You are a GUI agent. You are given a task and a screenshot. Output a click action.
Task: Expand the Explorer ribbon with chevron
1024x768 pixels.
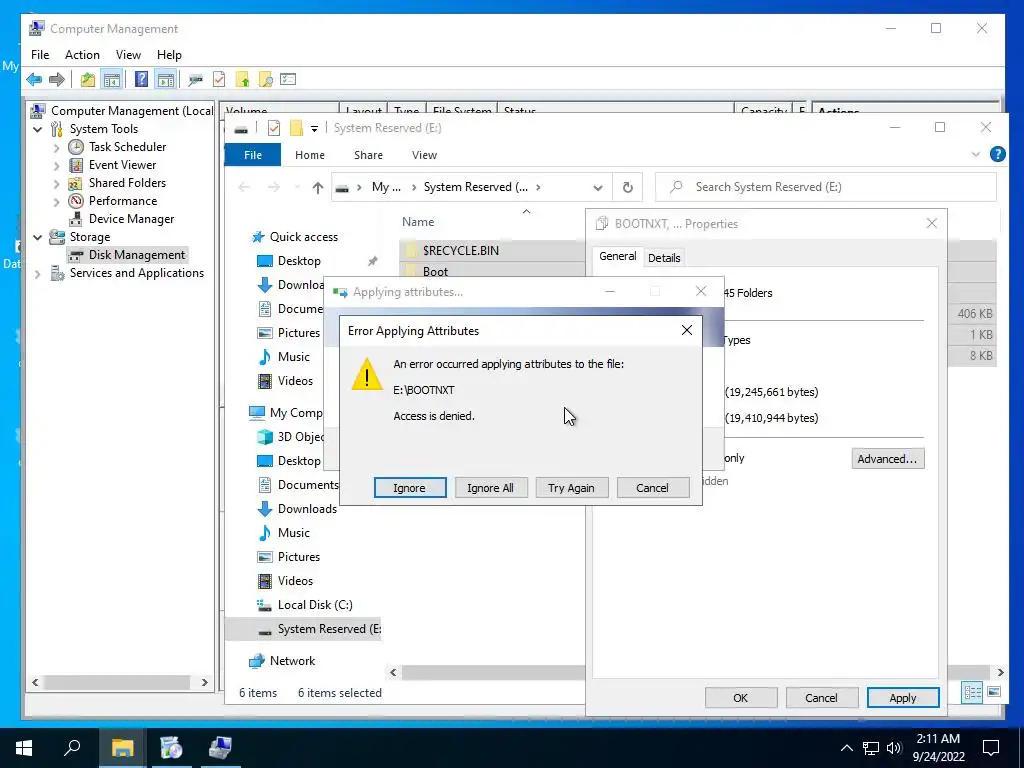pyautogui.click(x=976, y=155)
